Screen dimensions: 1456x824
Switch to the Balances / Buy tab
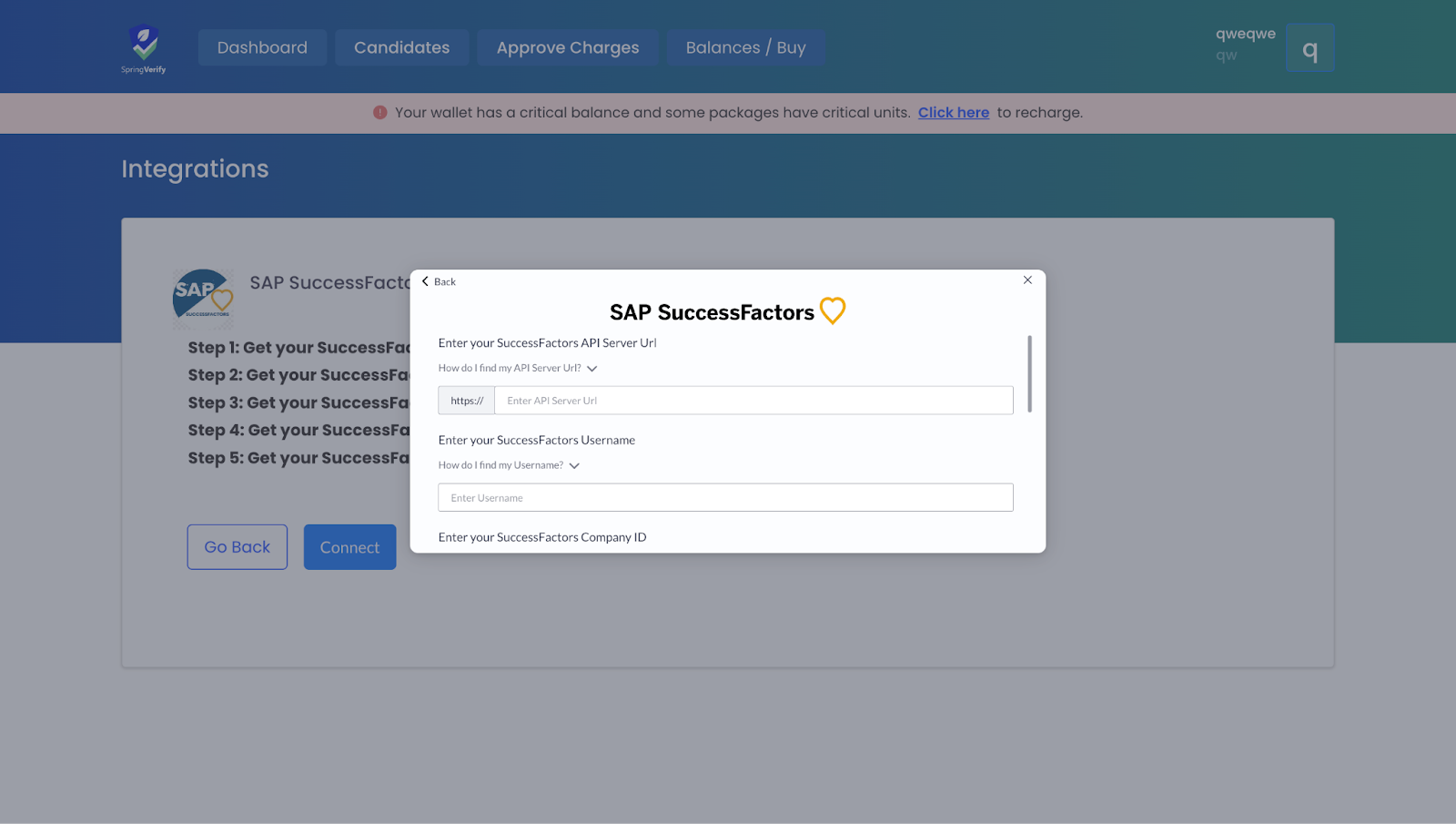746,47
